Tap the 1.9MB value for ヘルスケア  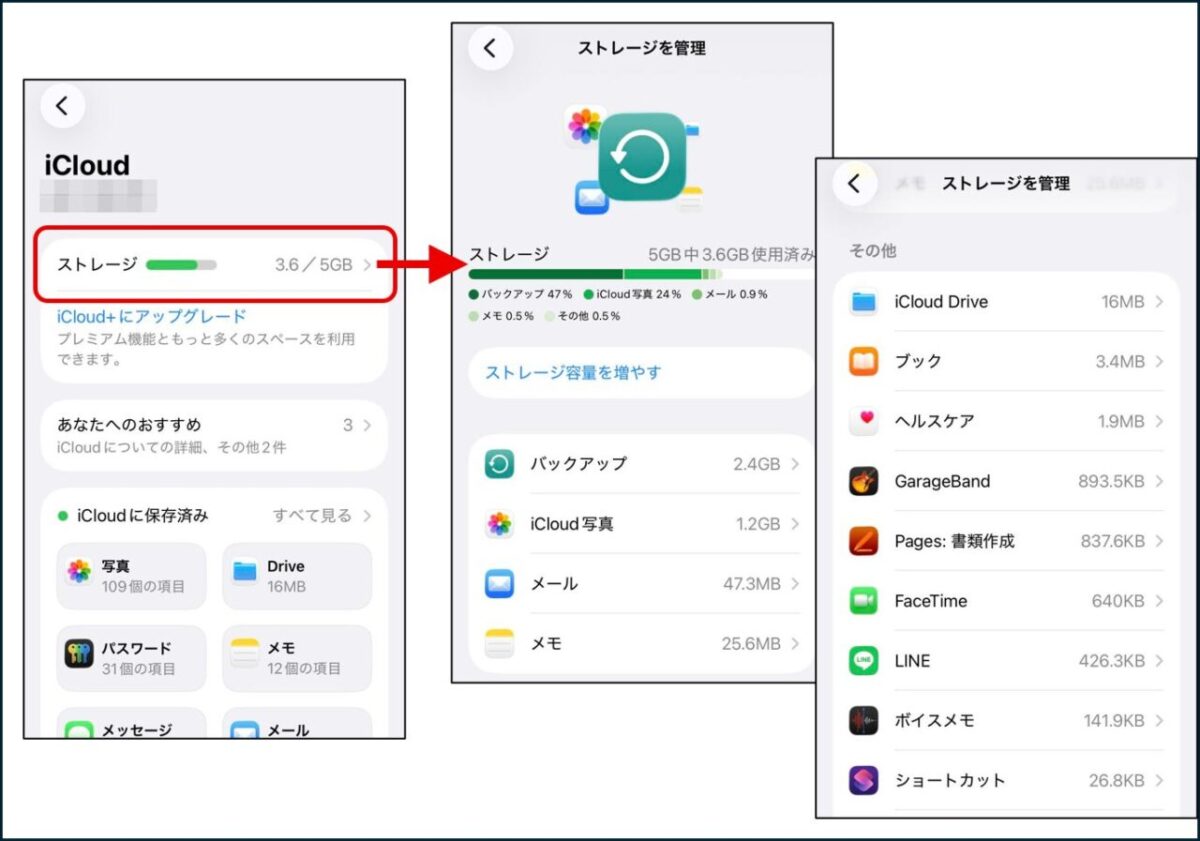(1120, 421)
